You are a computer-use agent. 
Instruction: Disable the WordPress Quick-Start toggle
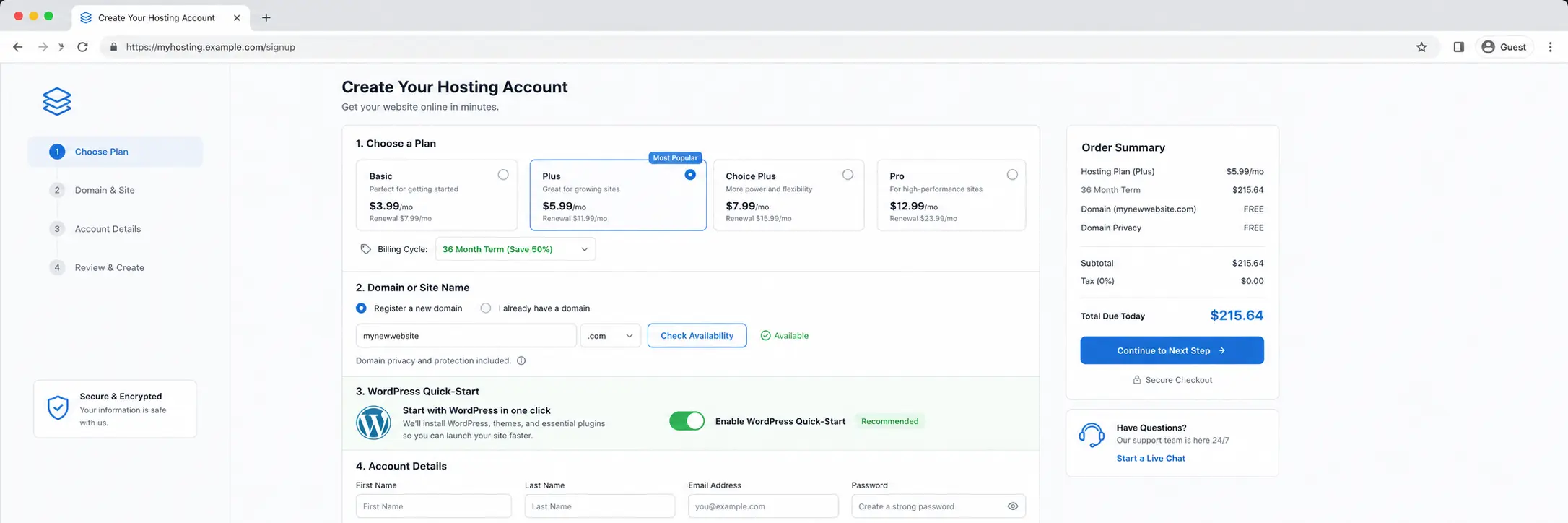(x=687, y=421)
